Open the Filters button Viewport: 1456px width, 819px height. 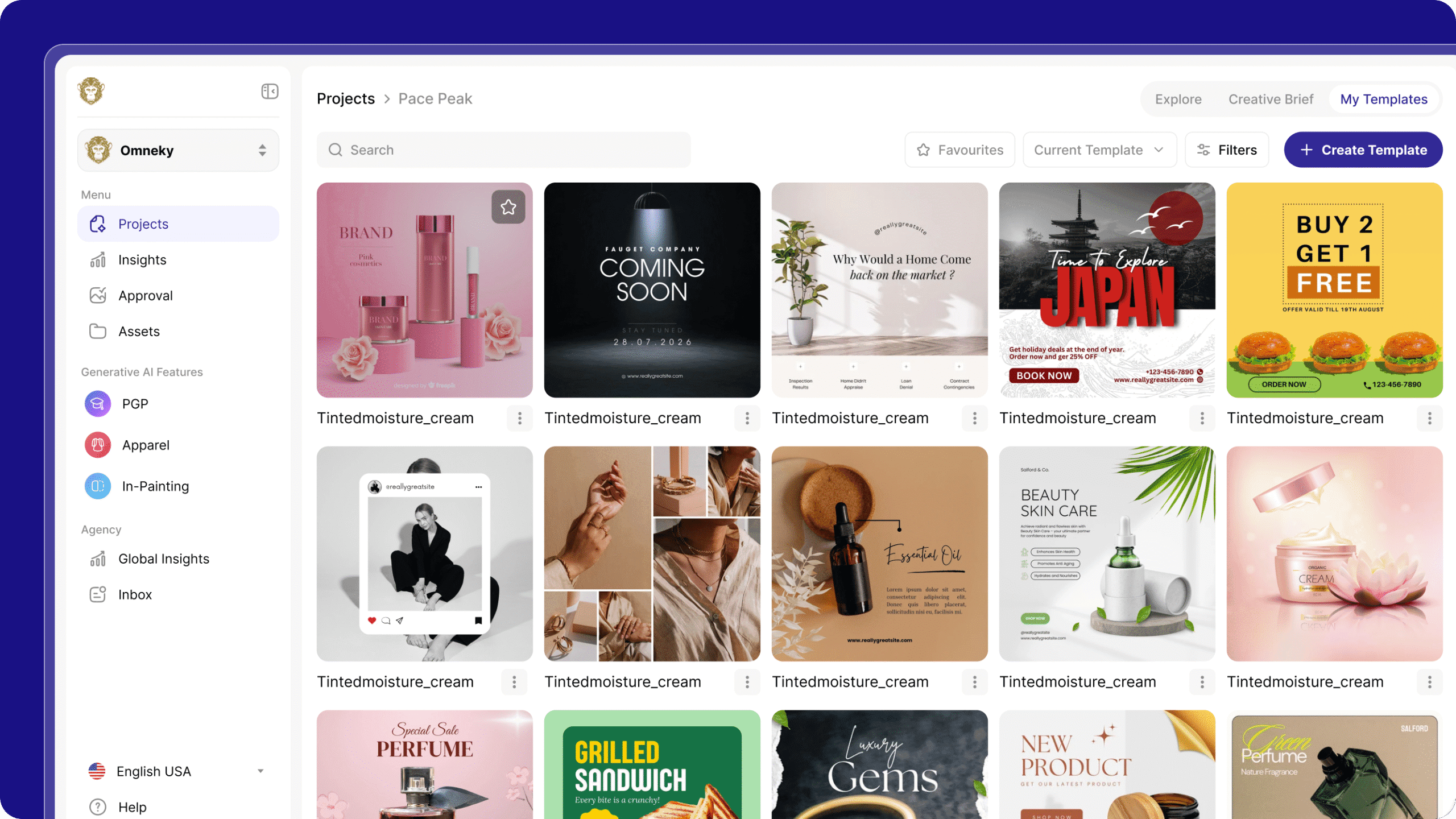pos(1226,150)
